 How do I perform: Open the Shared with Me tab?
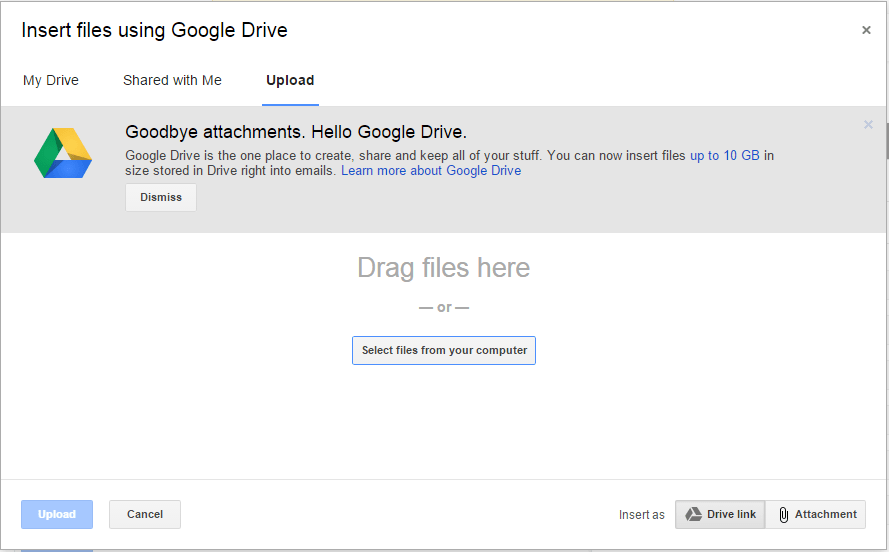(172, 80)
